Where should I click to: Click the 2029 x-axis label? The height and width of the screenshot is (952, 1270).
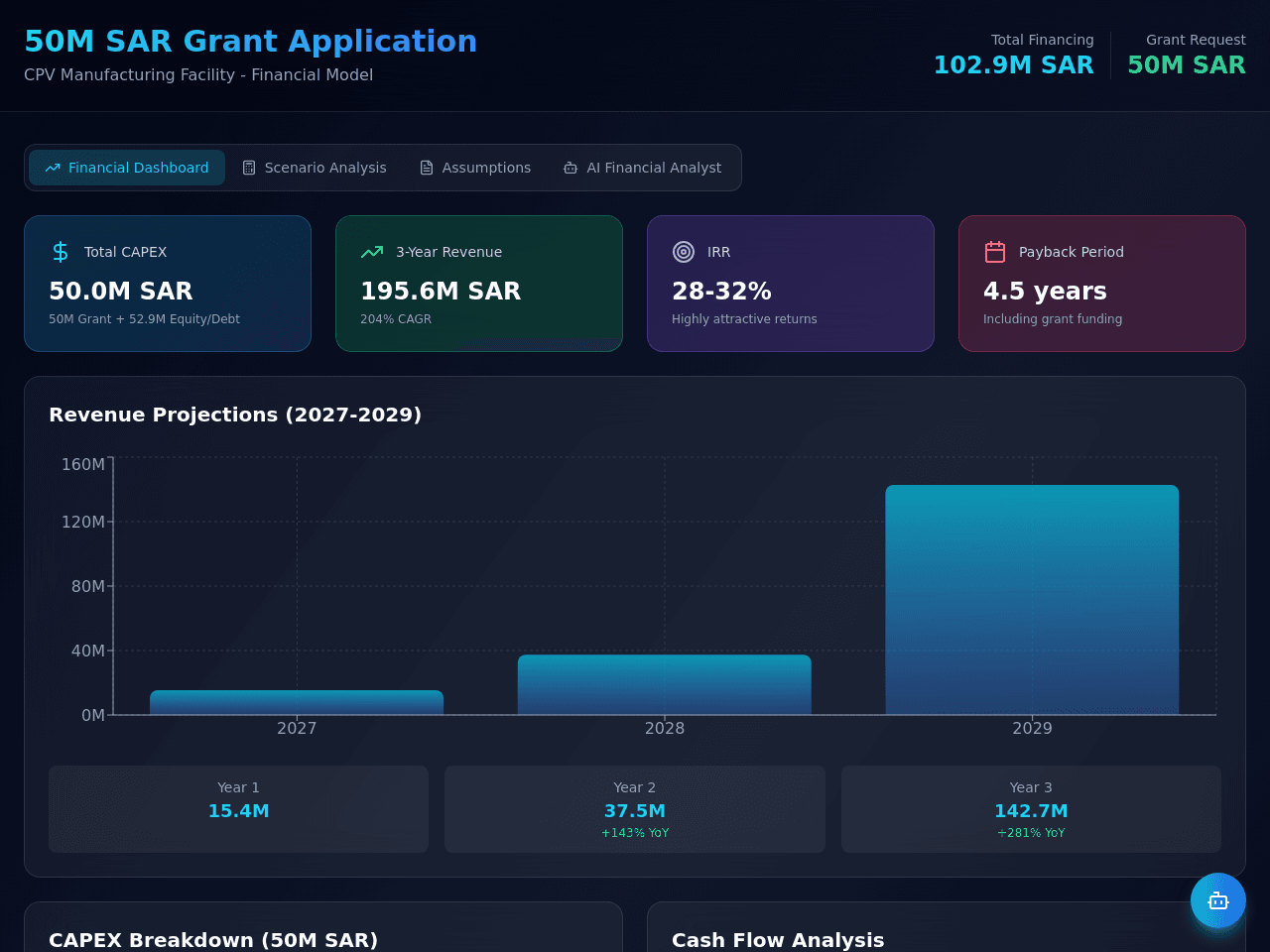1032,728
